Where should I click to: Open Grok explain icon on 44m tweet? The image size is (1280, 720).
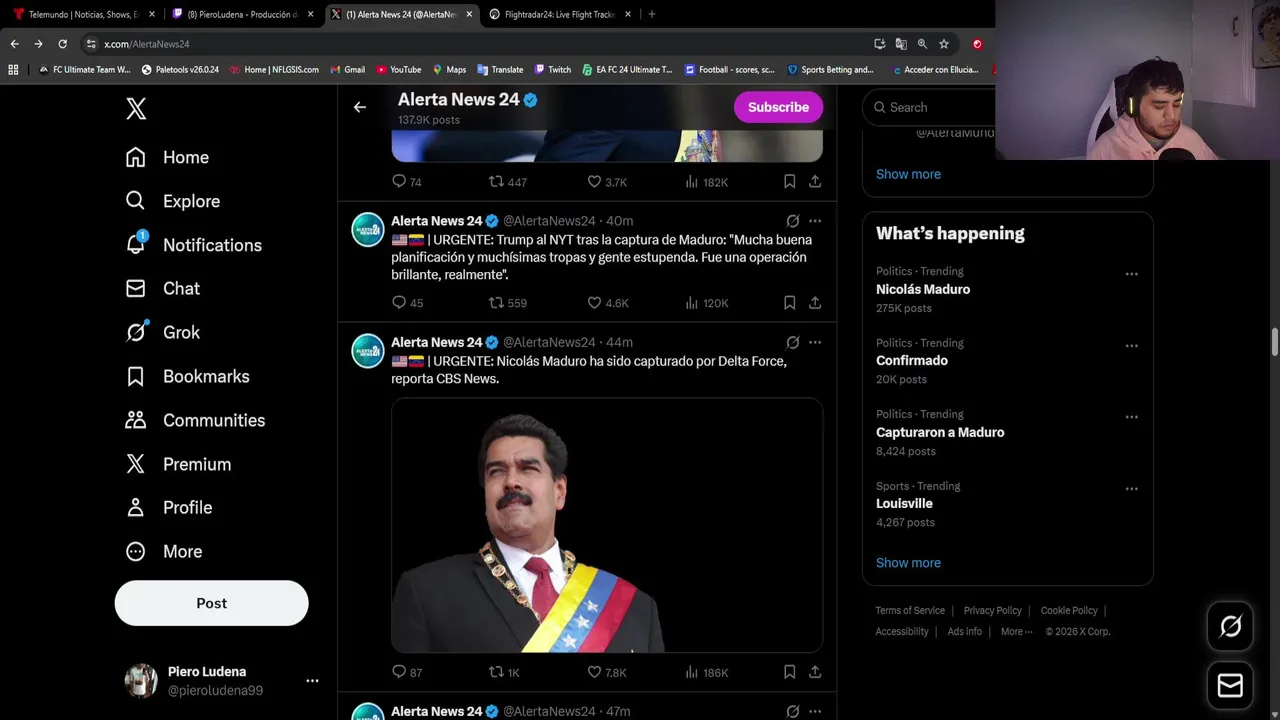(x=792, y=342)
